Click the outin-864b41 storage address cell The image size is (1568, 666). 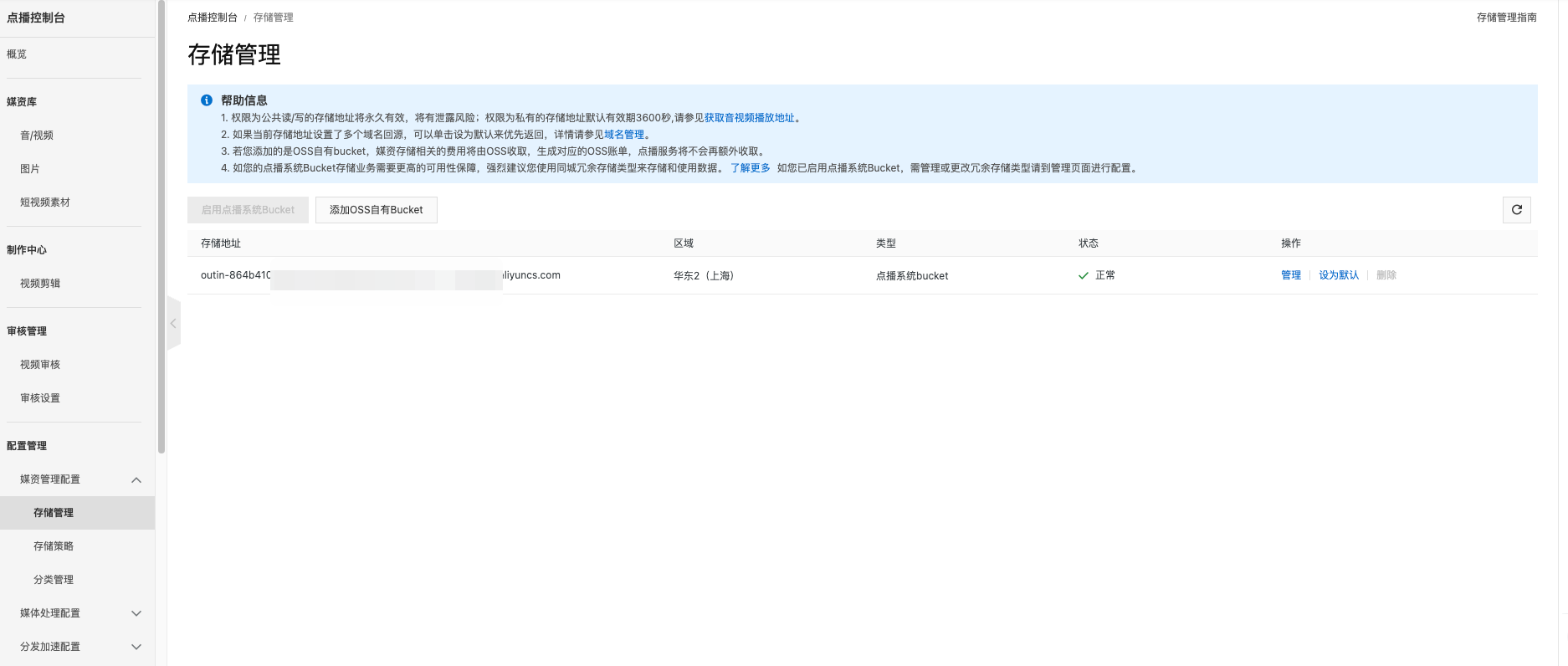(381, 275)
